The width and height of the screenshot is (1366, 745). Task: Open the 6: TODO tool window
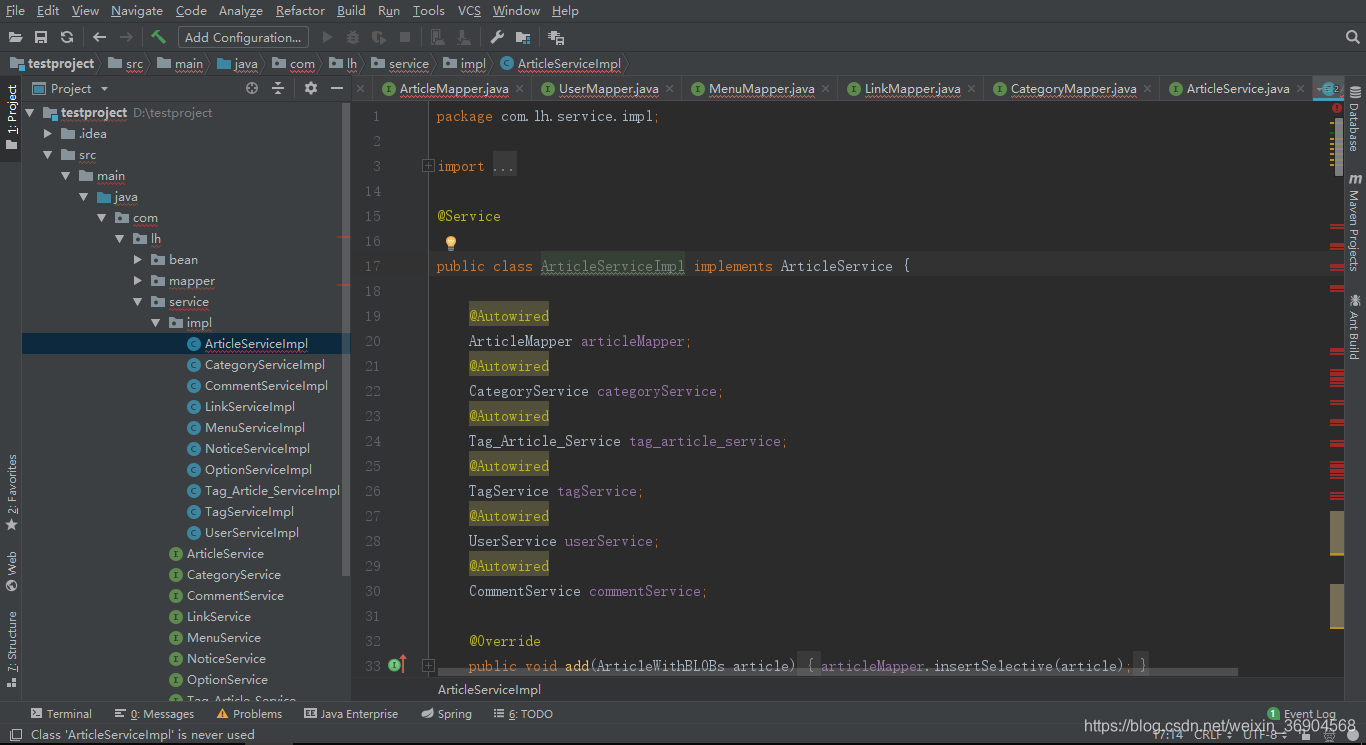coord(522,714)
